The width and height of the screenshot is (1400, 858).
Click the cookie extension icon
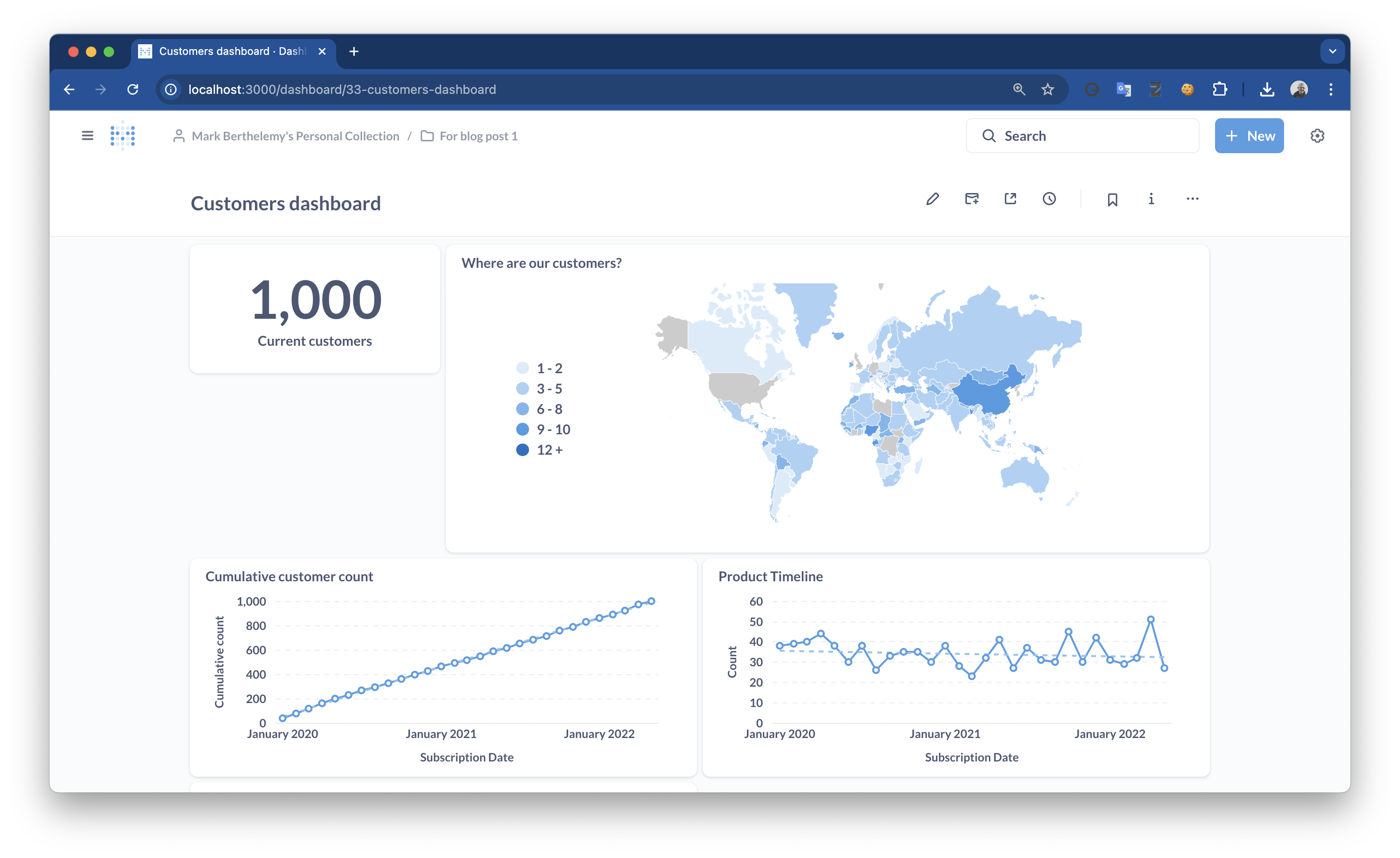coord(1187,89)
